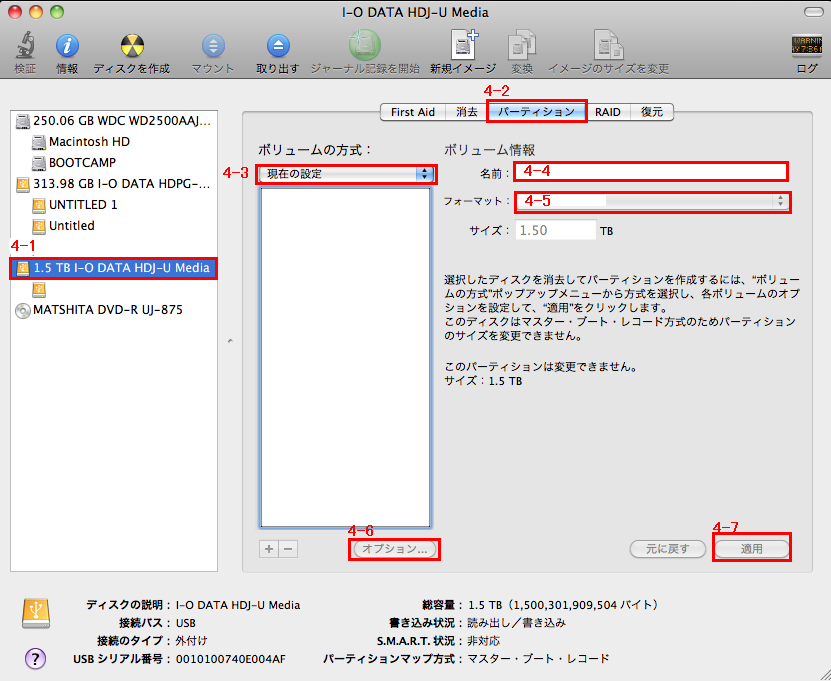This screenshot has height=681, width=831.
Task: Click the 名前 name text field
Action: tap(651, 171)
